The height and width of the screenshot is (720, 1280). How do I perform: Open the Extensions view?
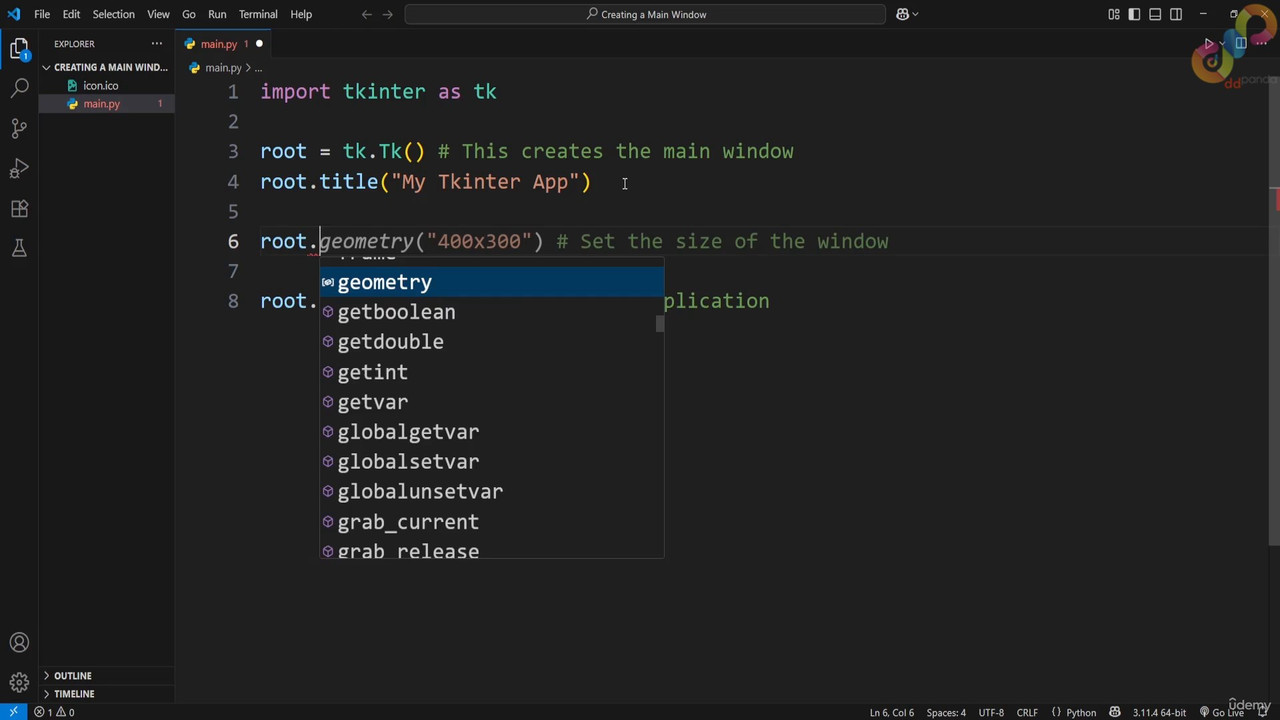[x=19, y=208]
